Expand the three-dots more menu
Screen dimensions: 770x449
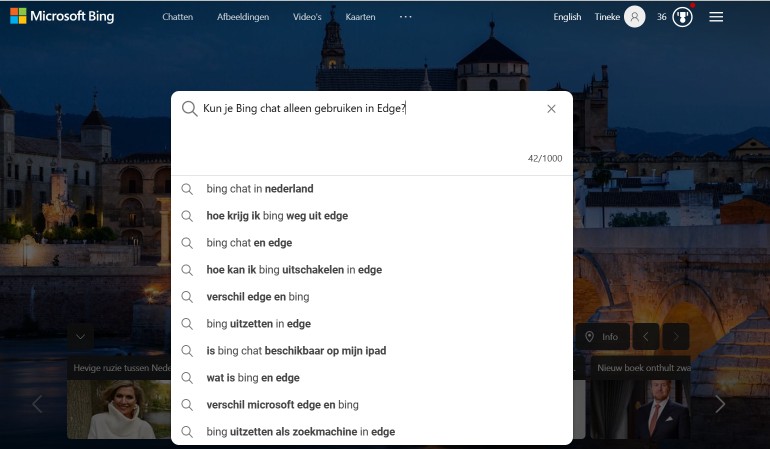click(x=406, y=17)
